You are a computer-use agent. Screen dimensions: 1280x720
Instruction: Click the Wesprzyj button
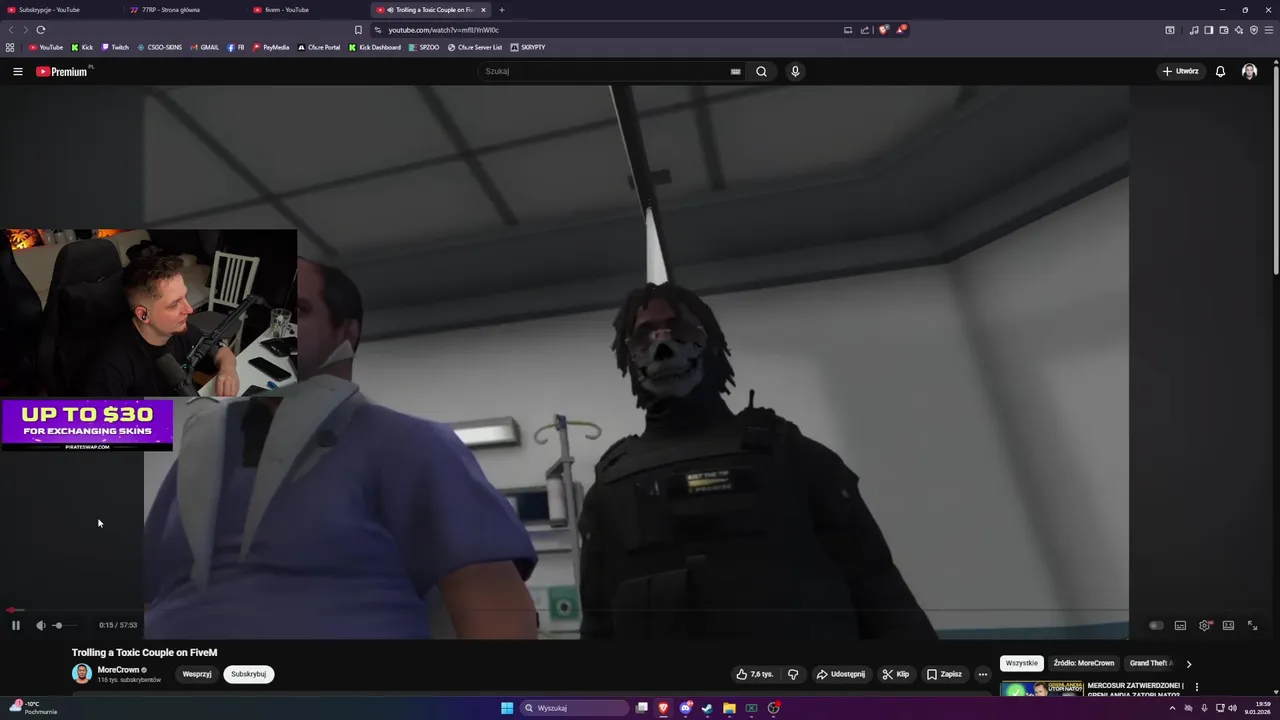point(197,674)
